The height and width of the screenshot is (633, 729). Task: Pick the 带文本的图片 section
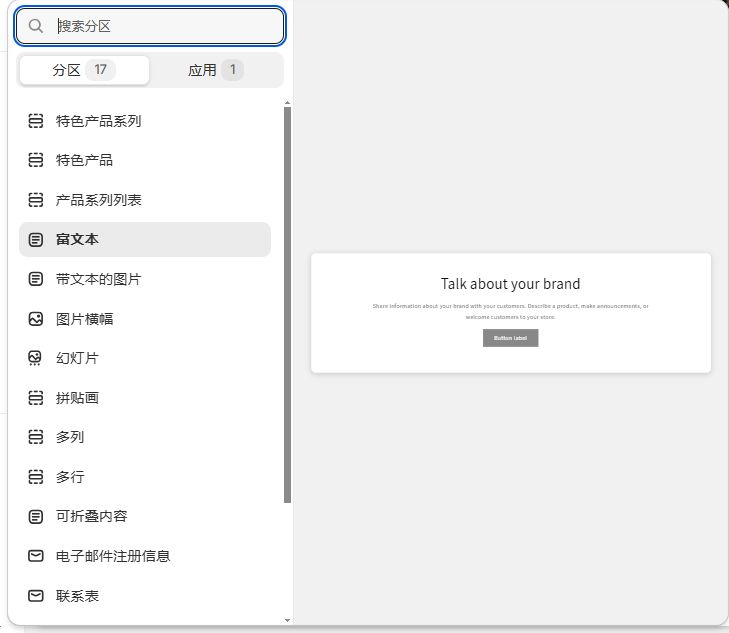tap(145, 279)
